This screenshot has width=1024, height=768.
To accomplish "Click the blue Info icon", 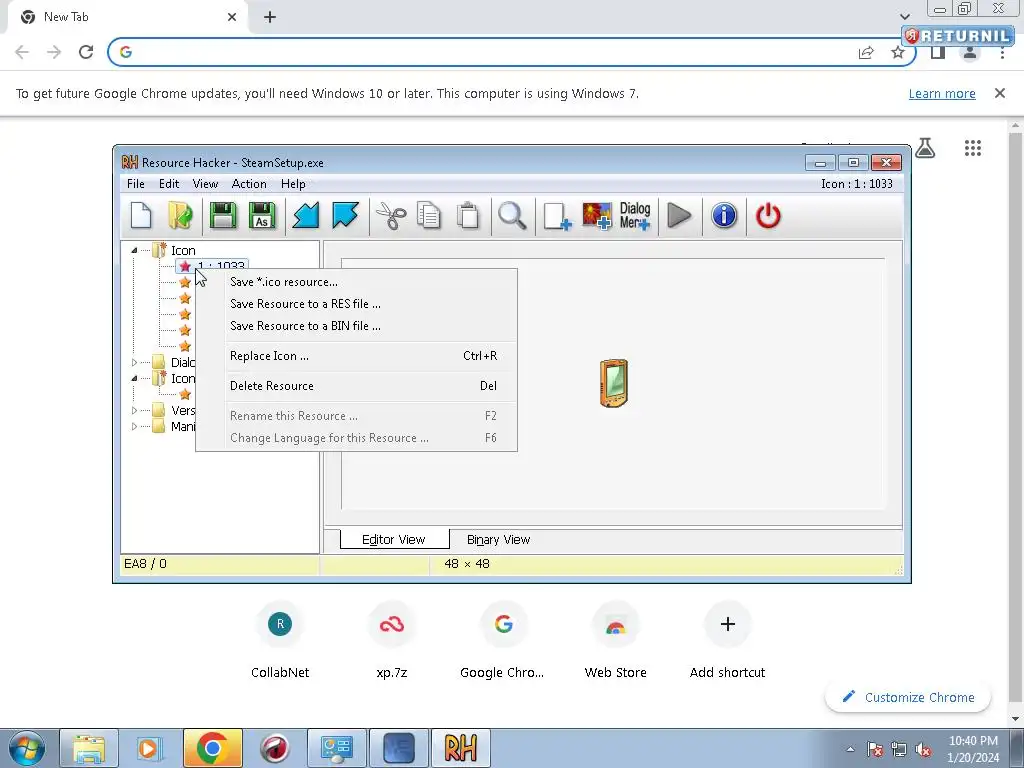I will [724, 216].
